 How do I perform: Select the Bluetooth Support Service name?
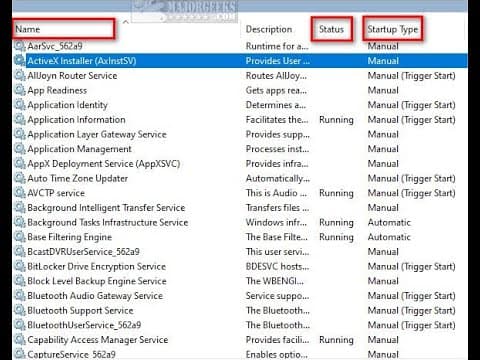tap(80, 310)
